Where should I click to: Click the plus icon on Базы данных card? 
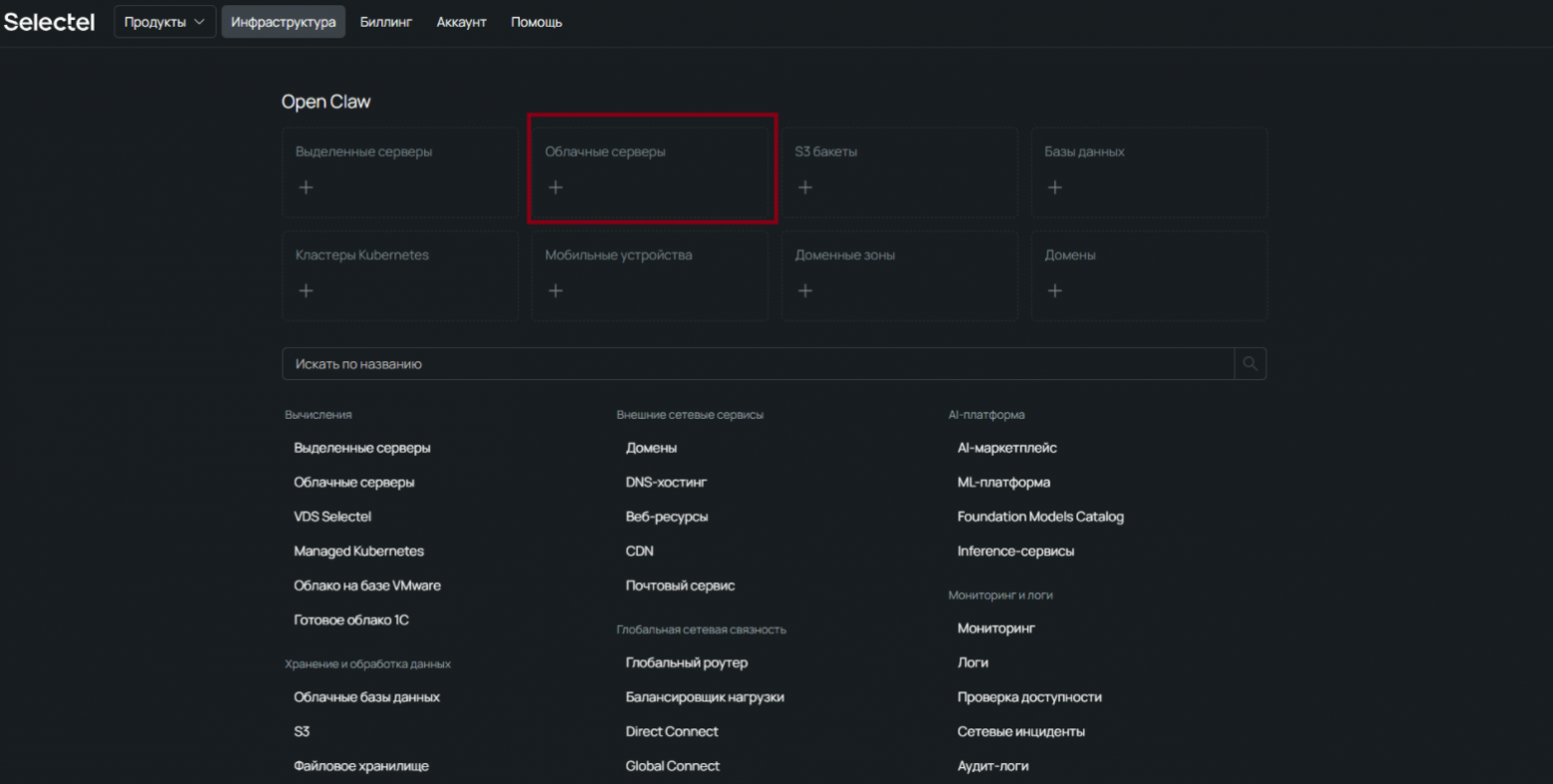tap(1055, 186)
